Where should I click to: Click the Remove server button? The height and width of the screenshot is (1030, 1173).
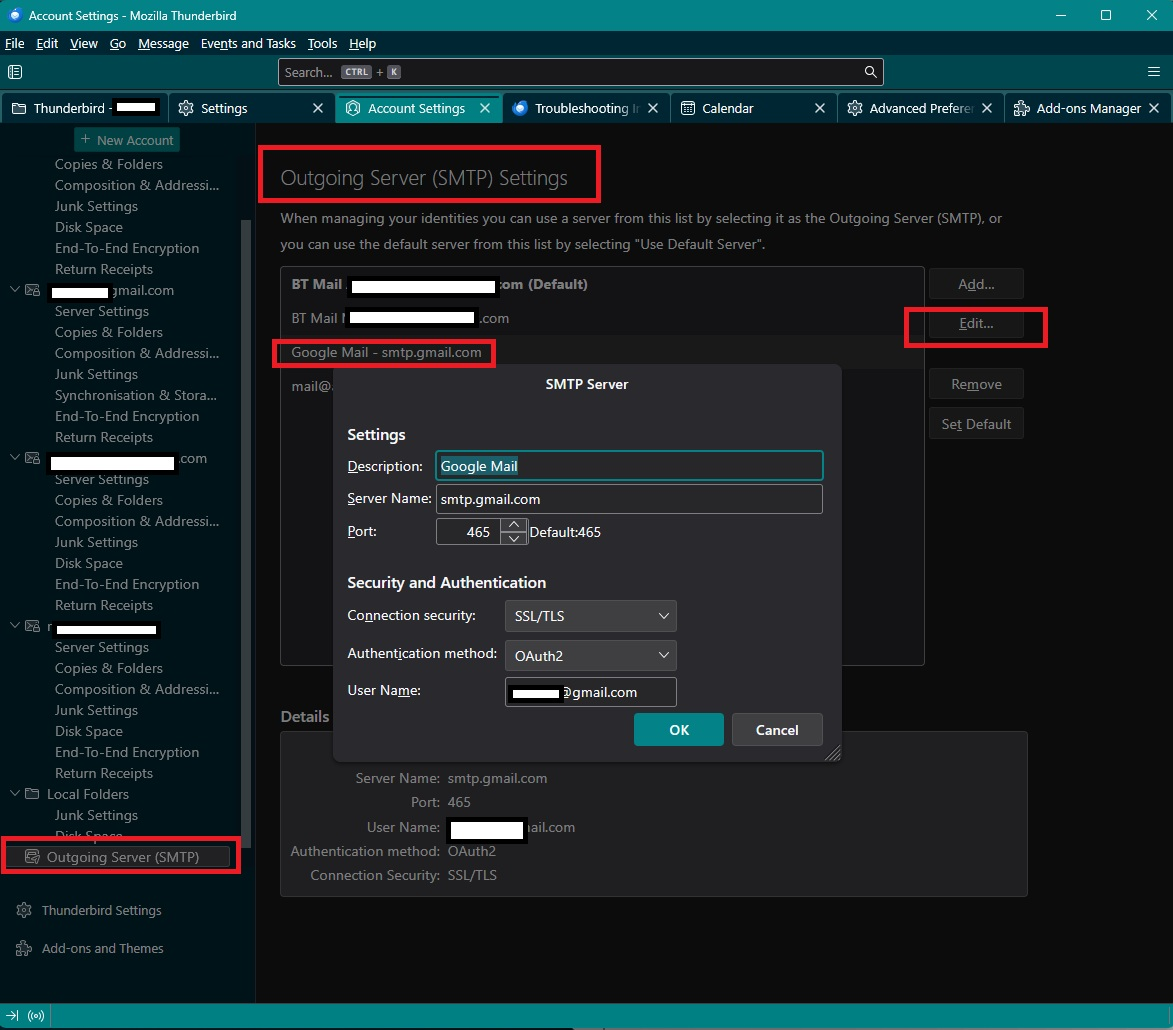[976, 384]
